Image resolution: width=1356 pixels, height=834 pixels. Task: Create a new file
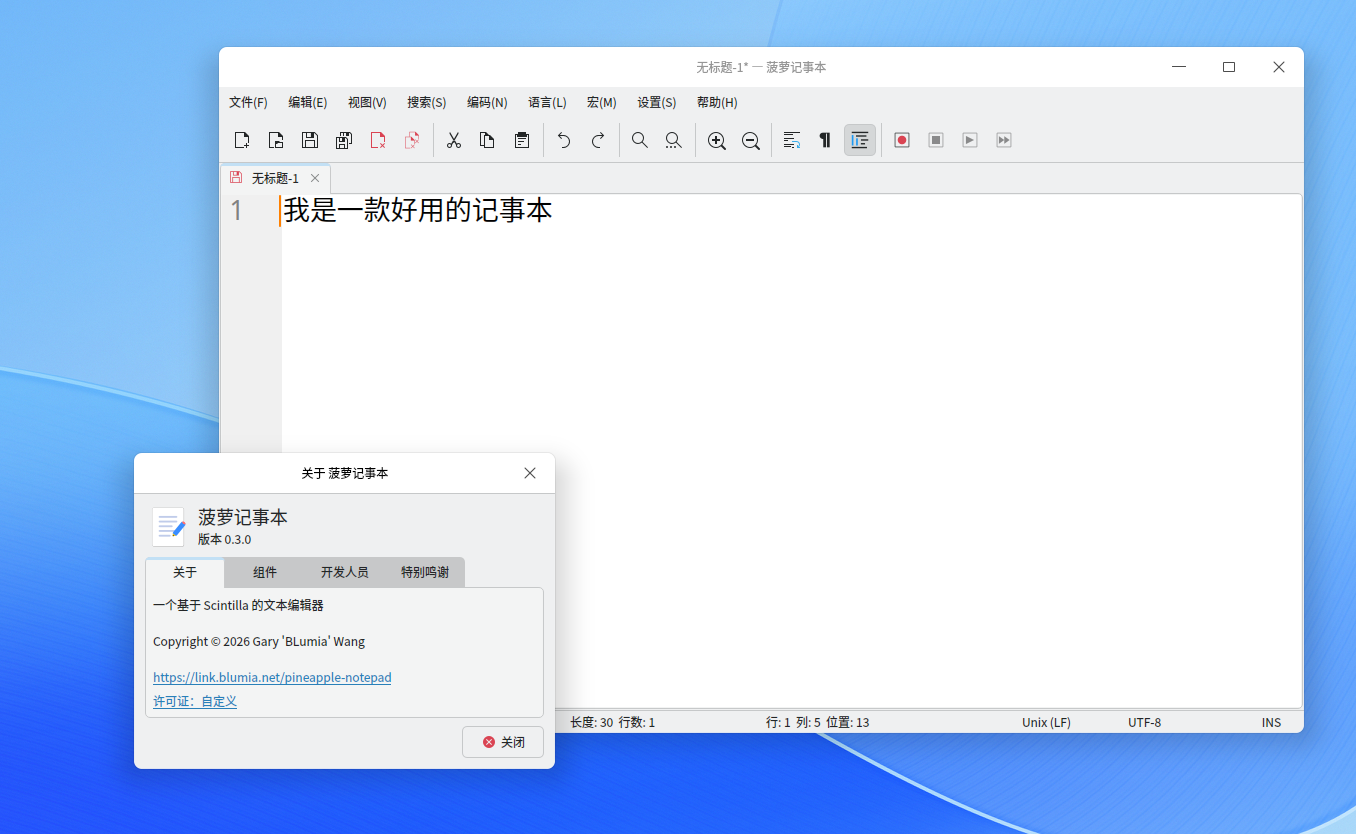click(242, 140)
